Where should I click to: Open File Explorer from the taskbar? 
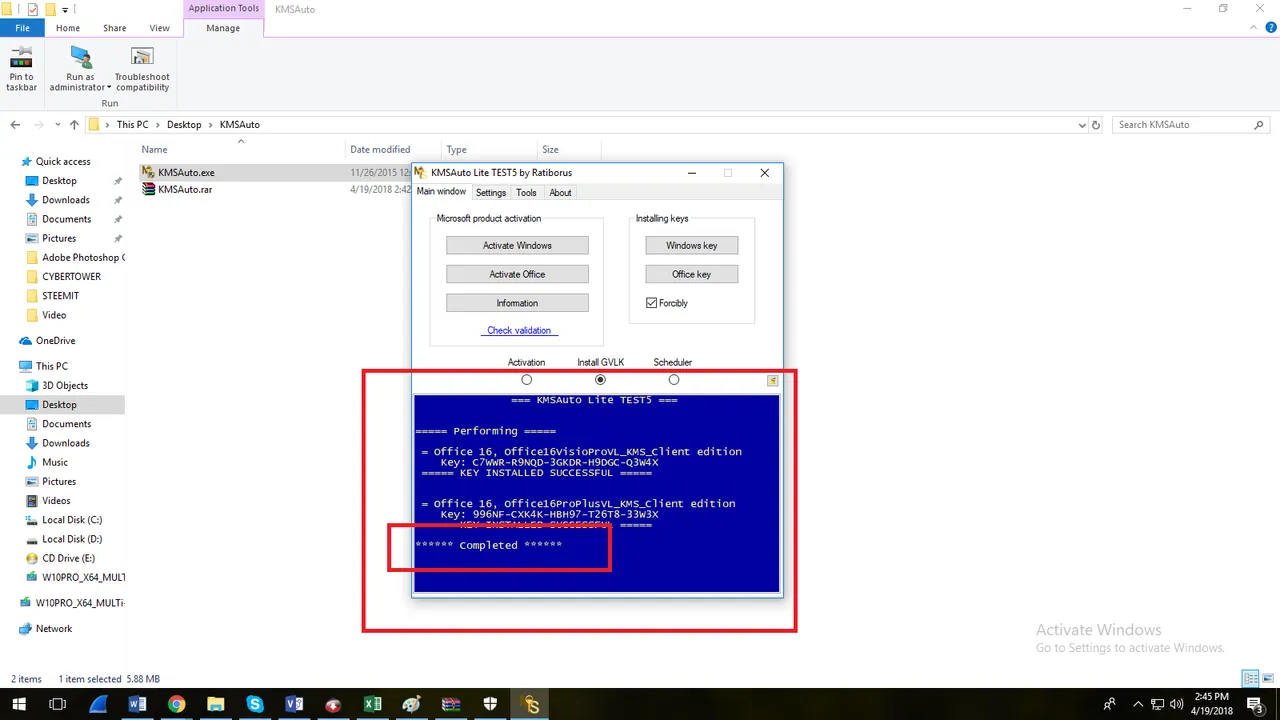tap(215, 704)
